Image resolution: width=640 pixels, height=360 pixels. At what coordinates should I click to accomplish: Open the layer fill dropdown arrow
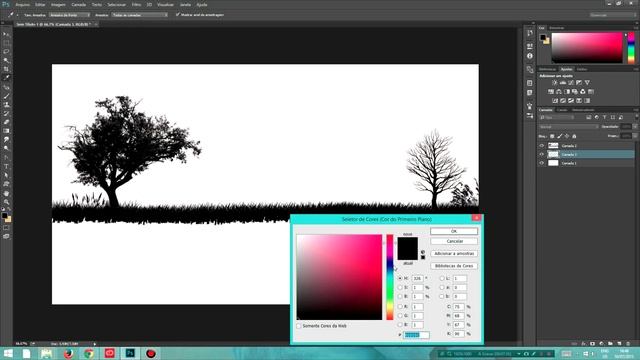click(x=635, y=136)
